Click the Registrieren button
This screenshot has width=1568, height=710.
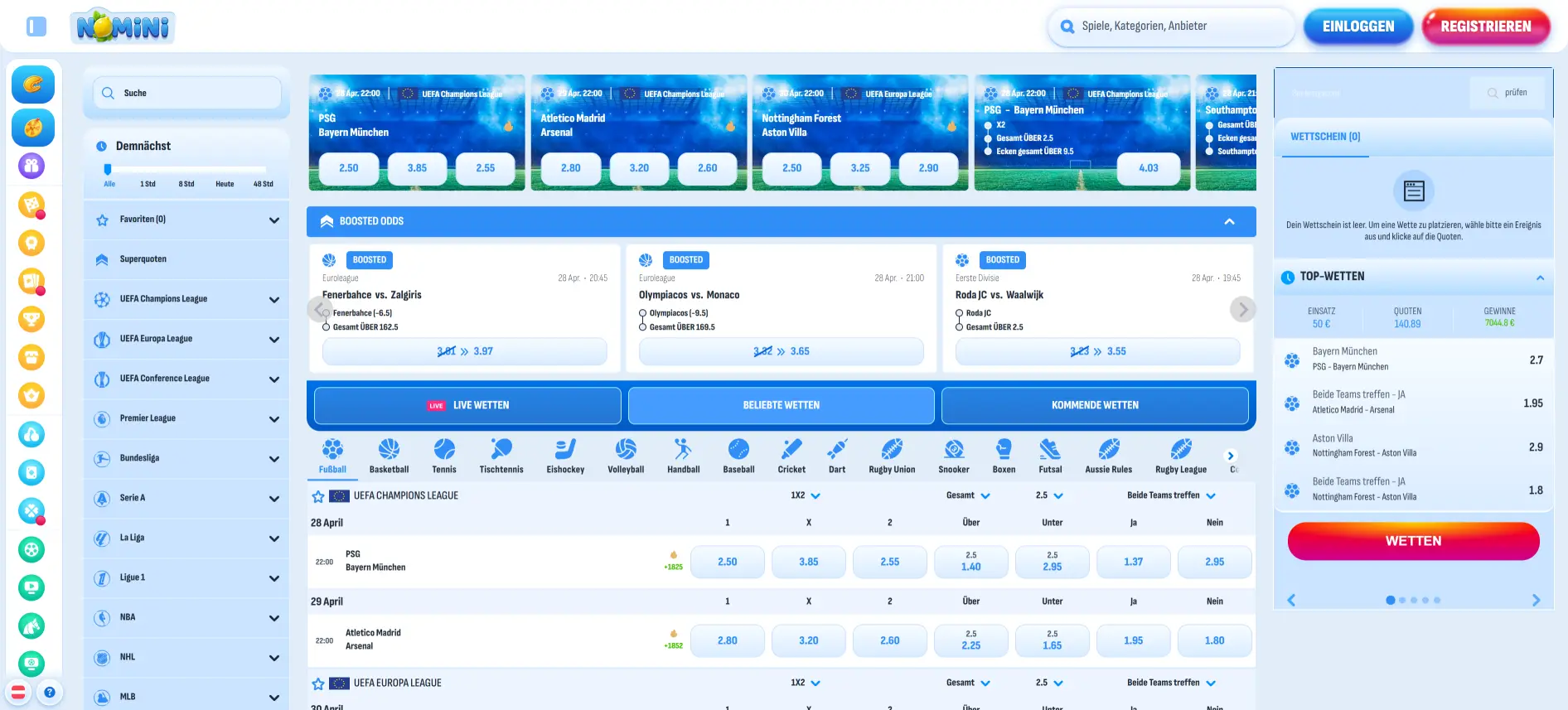[x=1485, y=27]
